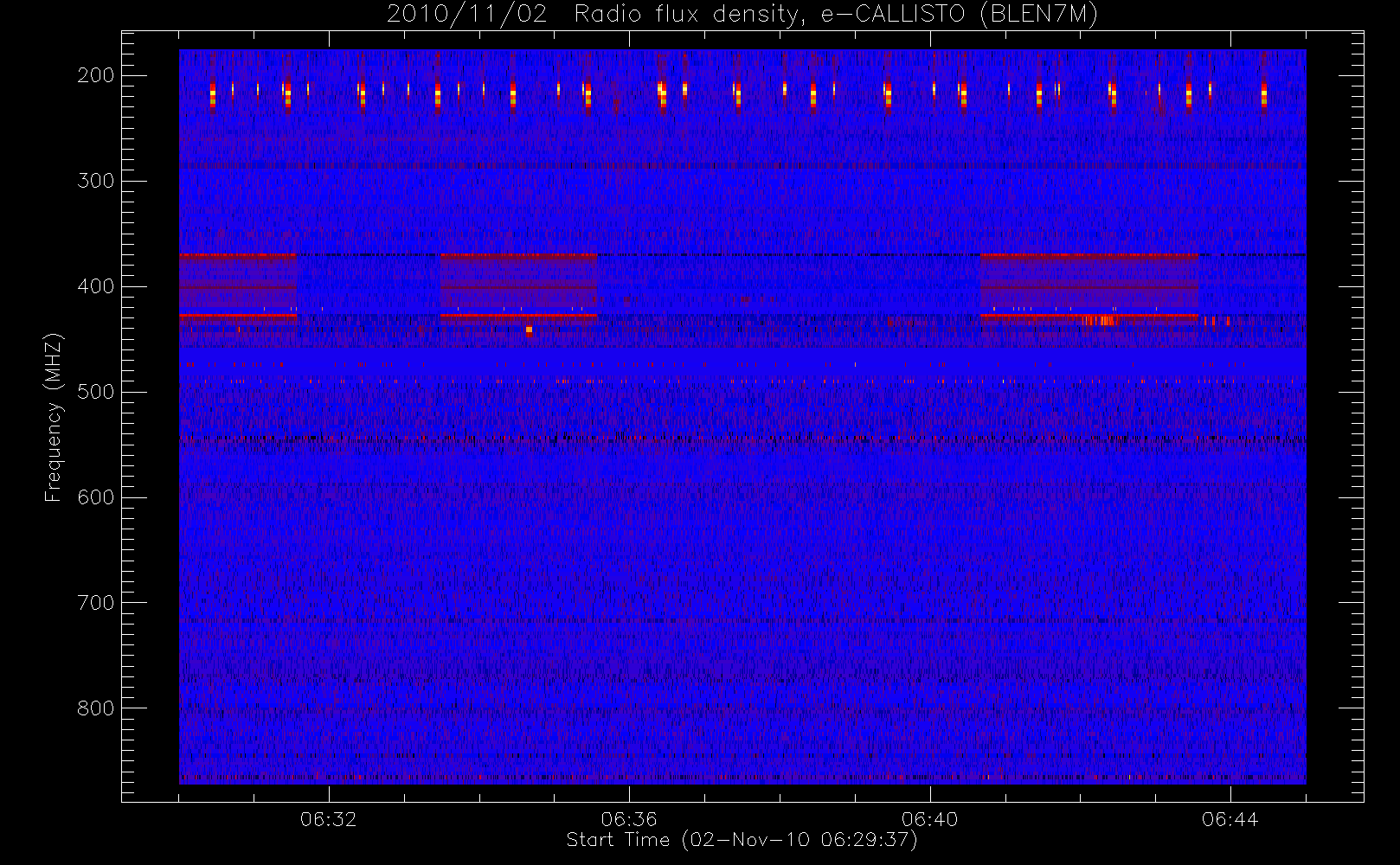Select the 600 frequency tick label

(96, 497)
